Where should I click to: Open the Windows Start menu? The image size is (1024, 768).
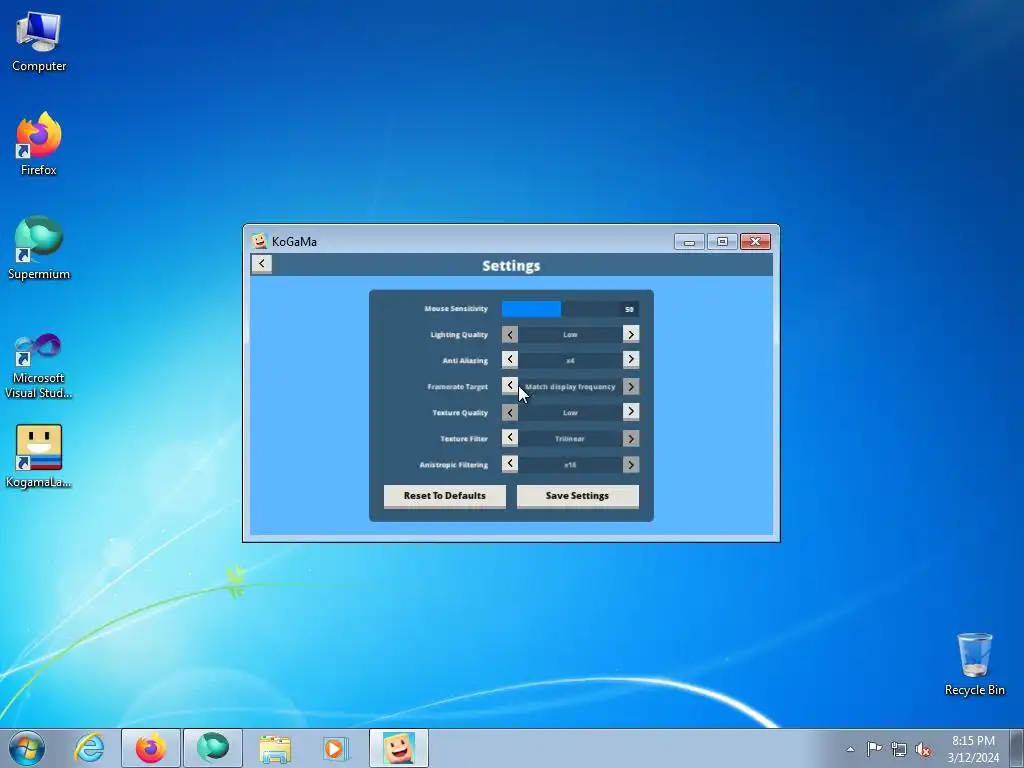[x=26, y=748]
